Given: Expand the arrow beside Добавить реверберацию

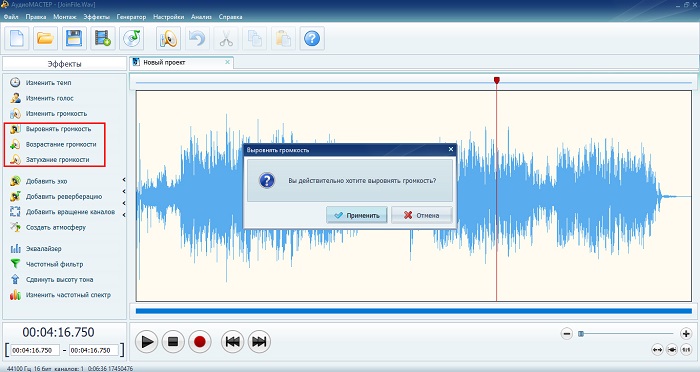Looking at the screenshot, I should tap(124, 192).
